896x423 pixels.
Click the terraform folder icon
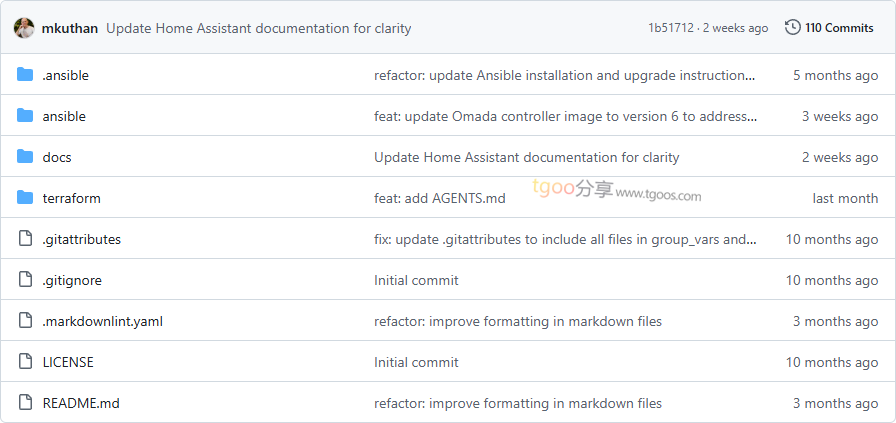coord(25,198)
